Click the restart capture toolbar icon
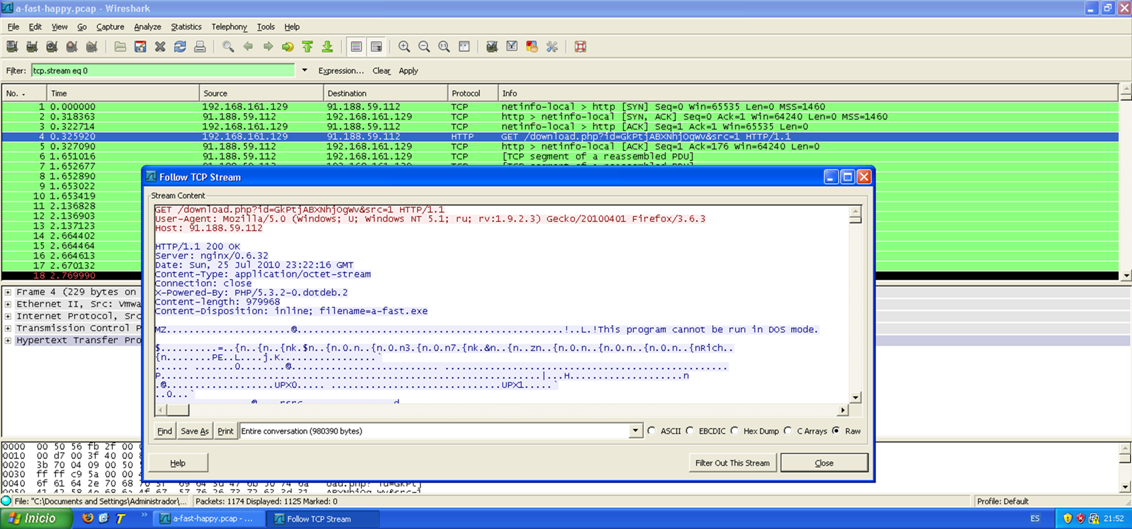 (x=91, y=46)
